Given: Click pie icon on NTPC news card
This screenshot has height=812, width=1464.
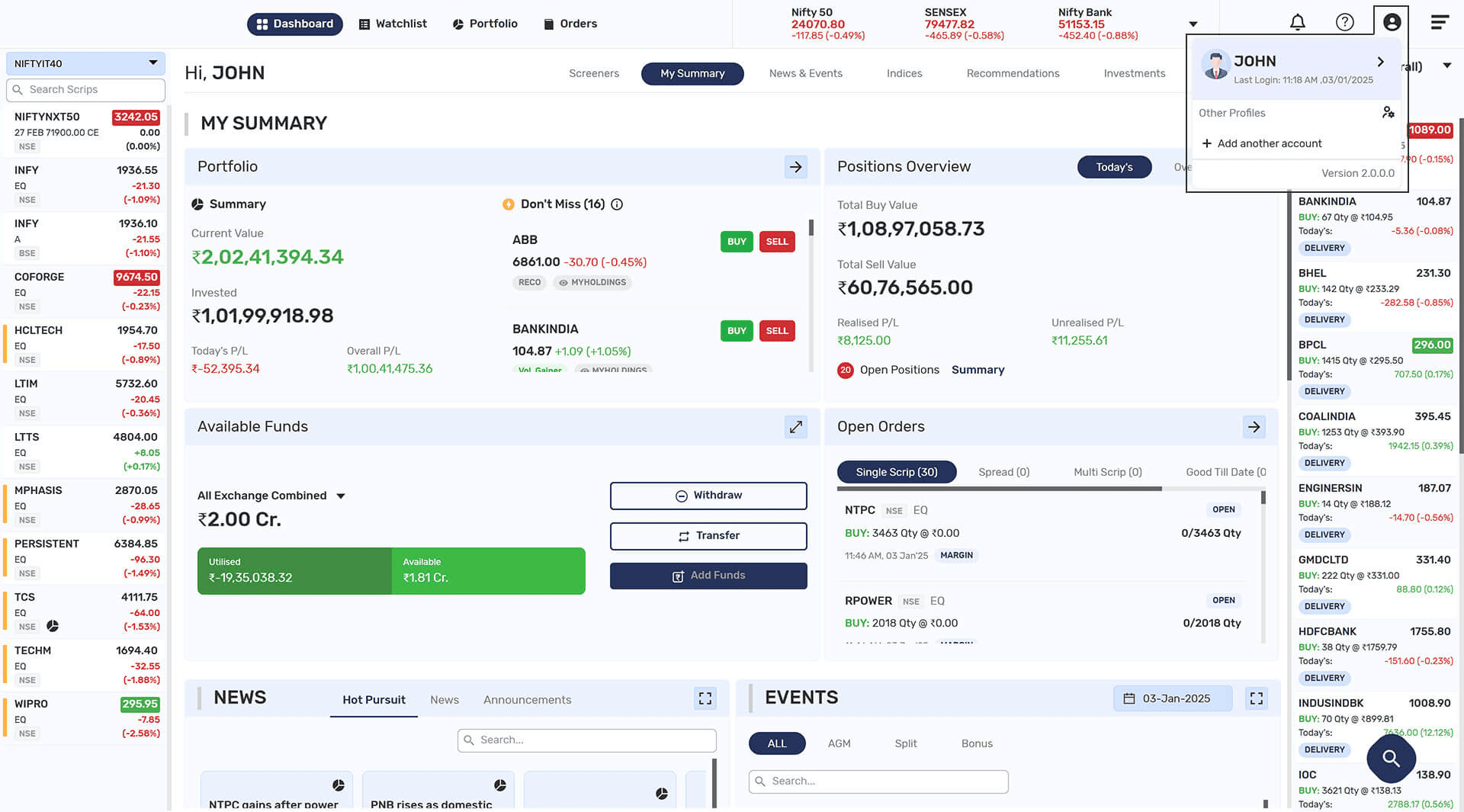Looking at the screenshot, I should pos(339,785).
